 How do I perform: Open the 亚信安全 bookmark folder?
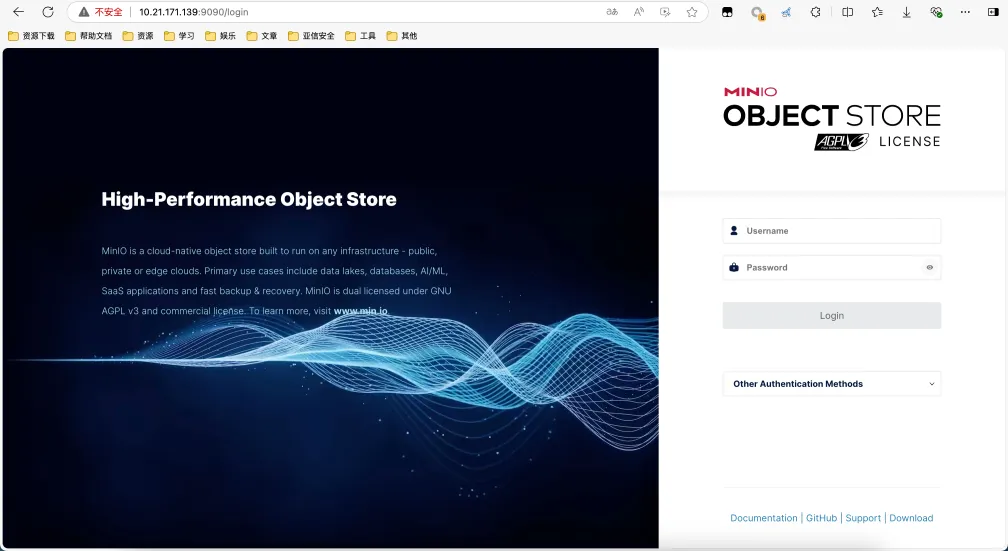click(x=312, y=36)
